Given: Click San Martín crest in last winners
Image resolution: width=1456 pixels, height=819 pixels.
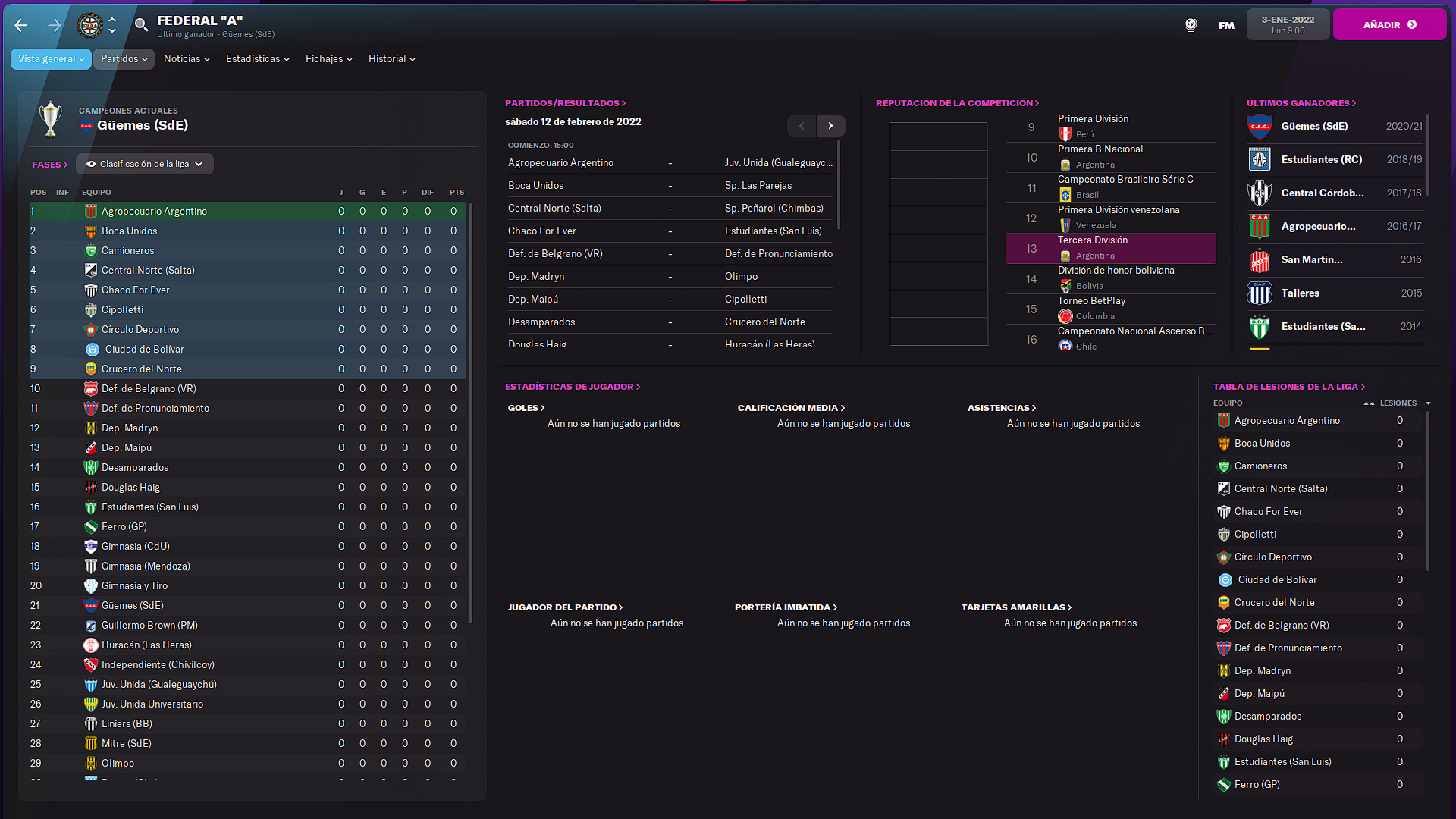Looking at the screenshot, I should click(x=1260, y=259).
